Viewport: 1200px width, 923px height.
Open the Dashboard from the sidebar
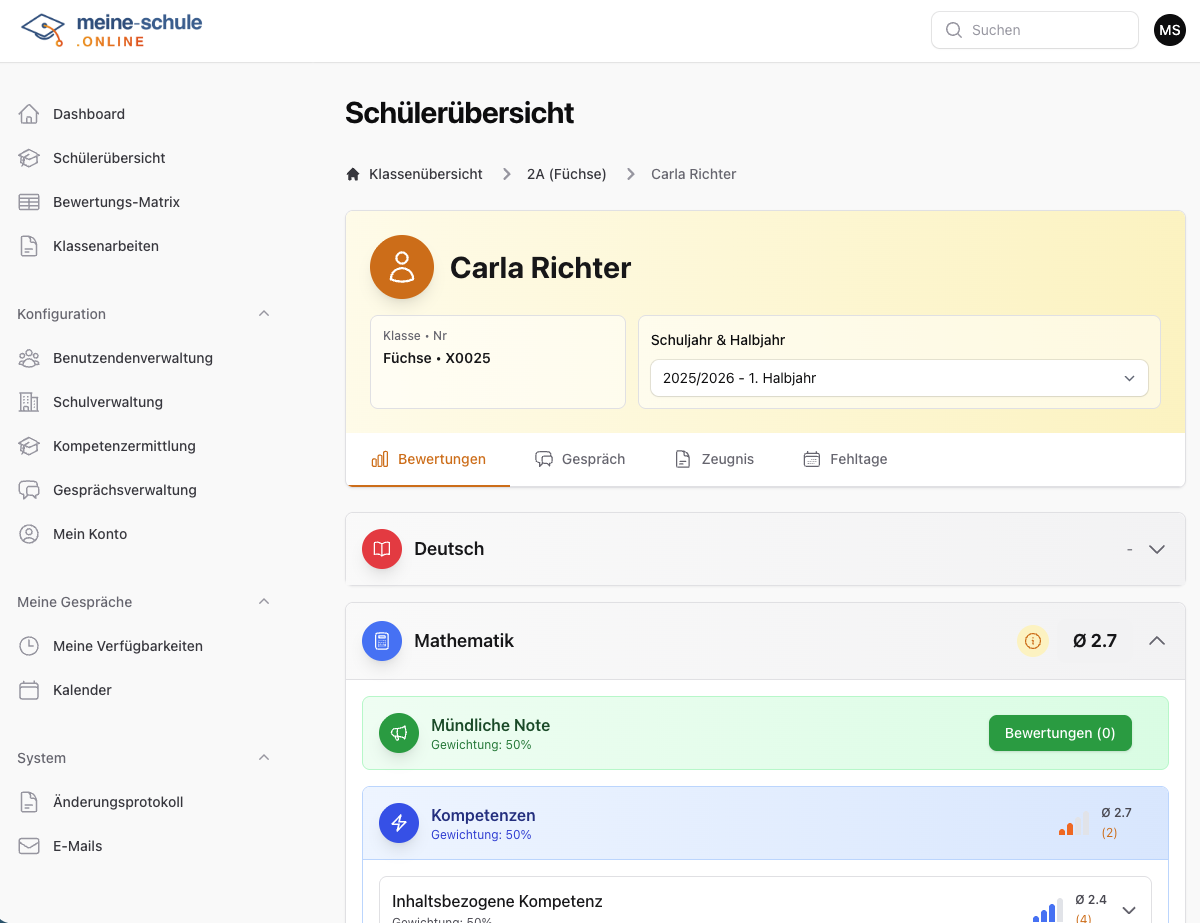[88, 113]
